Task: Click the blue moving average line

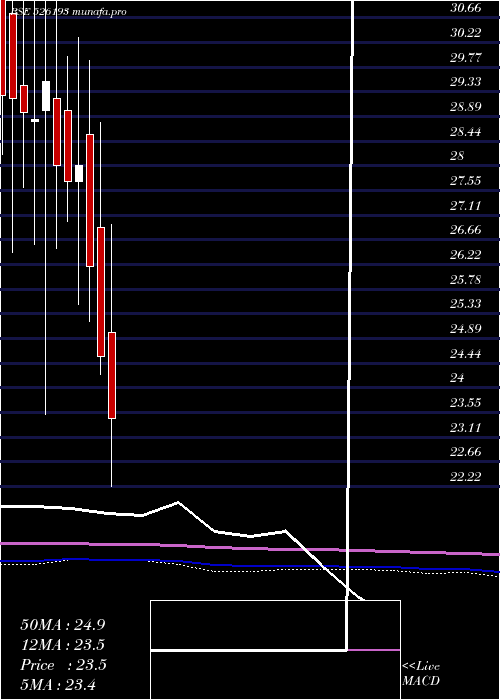Action: 250,565
